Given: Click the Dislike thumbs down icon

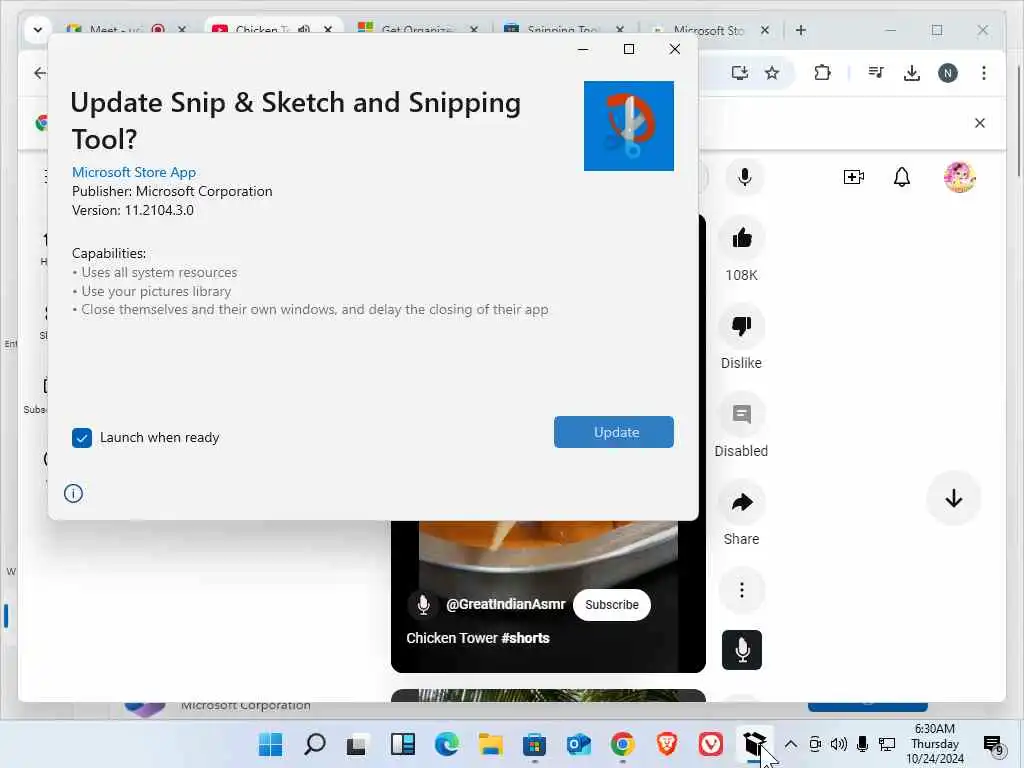Looking at the screenshot, I should click(741, 326).
